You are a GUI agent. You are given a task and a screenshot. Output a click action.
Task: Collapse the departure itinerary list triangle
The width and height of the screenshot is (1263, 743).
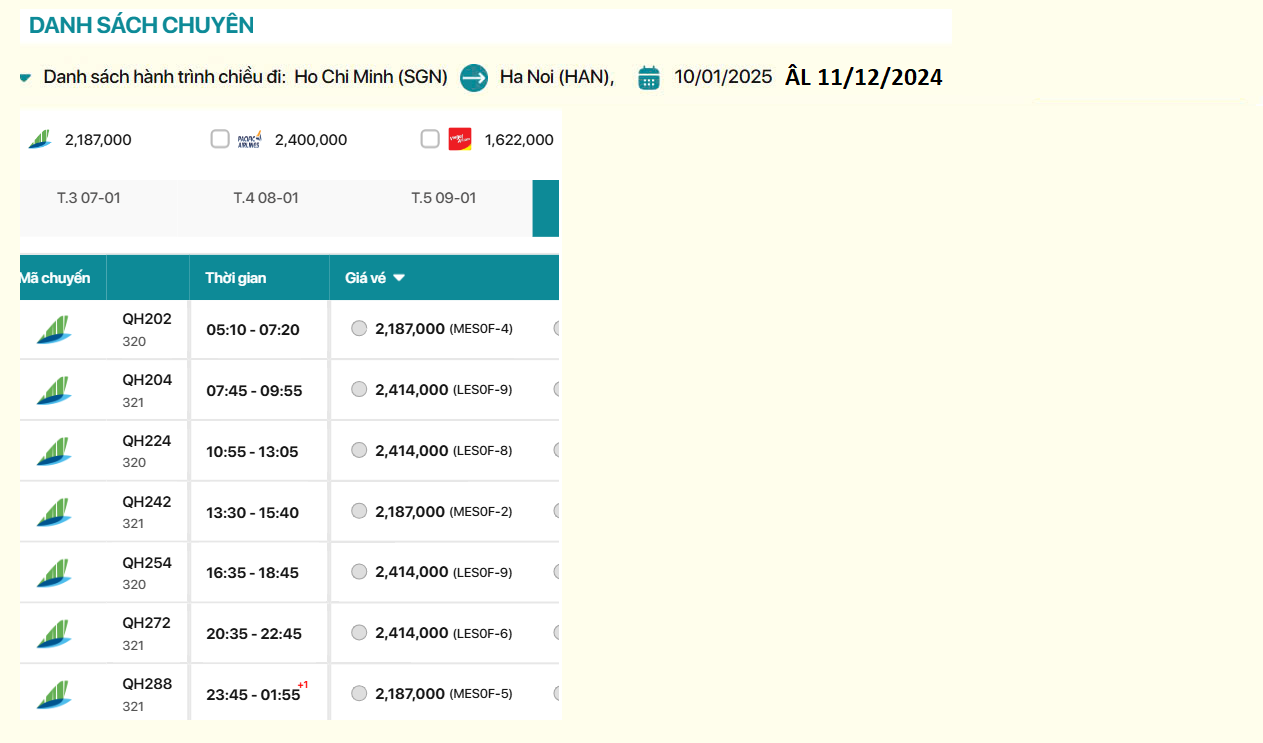click(x=26, y=78)
